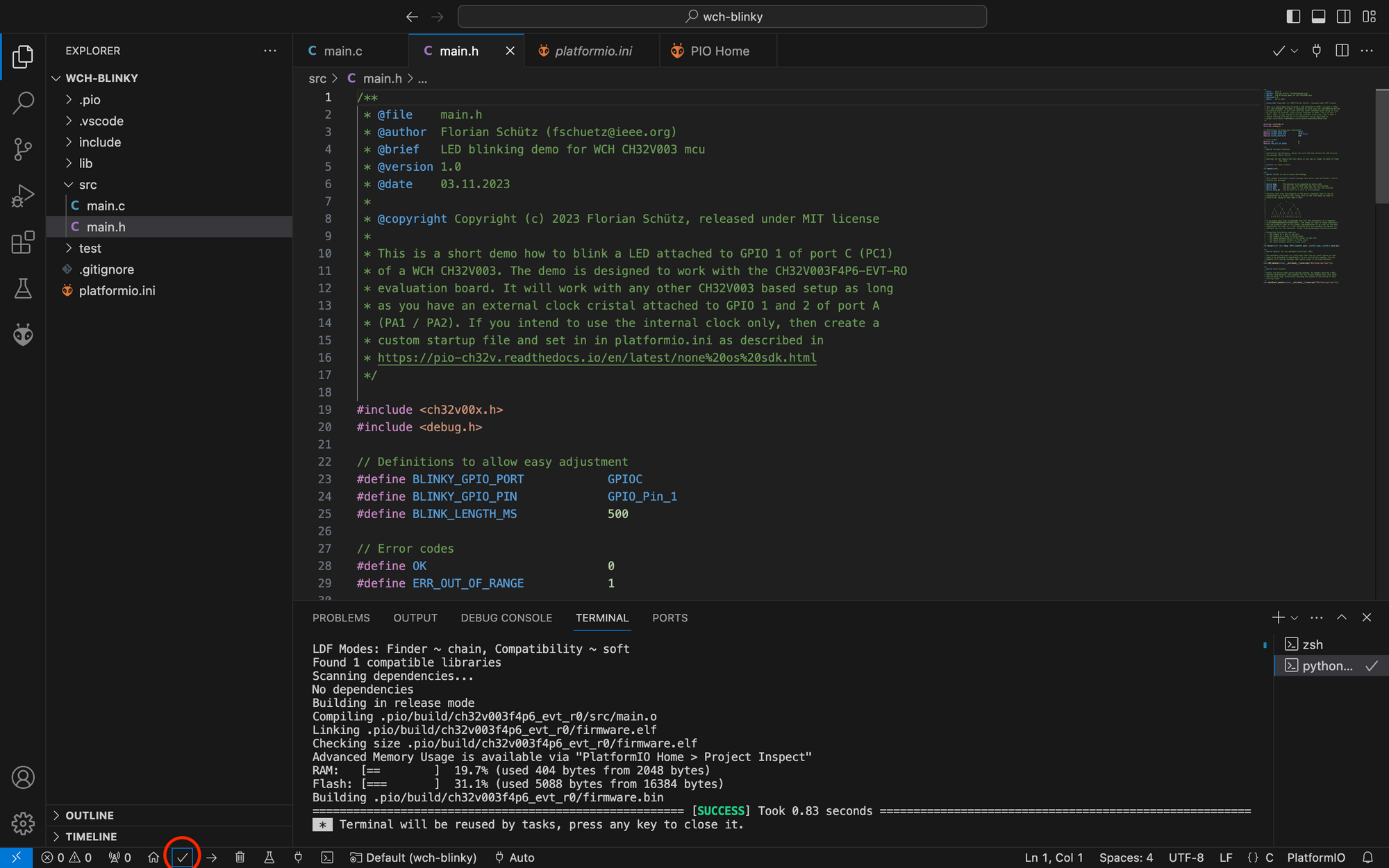Select the PORTS tab in panel
This screenshot has height=868, width=1389.
point(670,618)
